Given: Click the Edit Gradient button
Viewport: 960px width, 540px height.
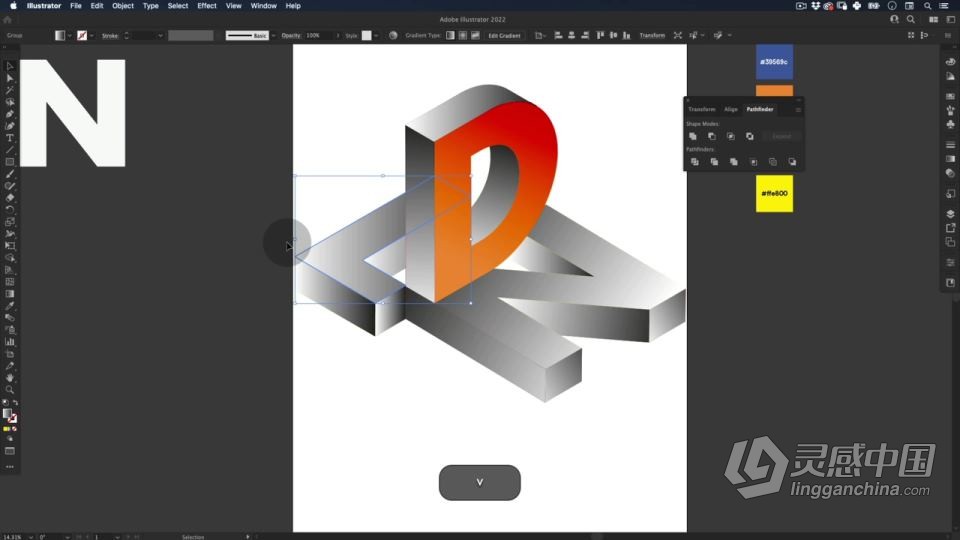Looking at the screenshot, I should [x=504, y=36].
